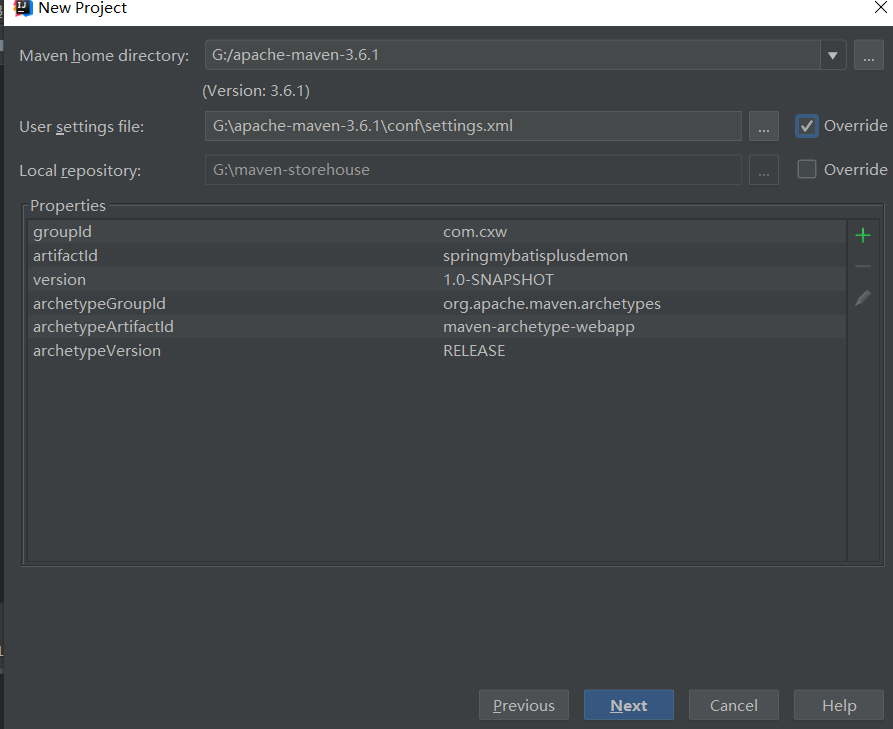Click the minus remove property icon

point(862,267)
